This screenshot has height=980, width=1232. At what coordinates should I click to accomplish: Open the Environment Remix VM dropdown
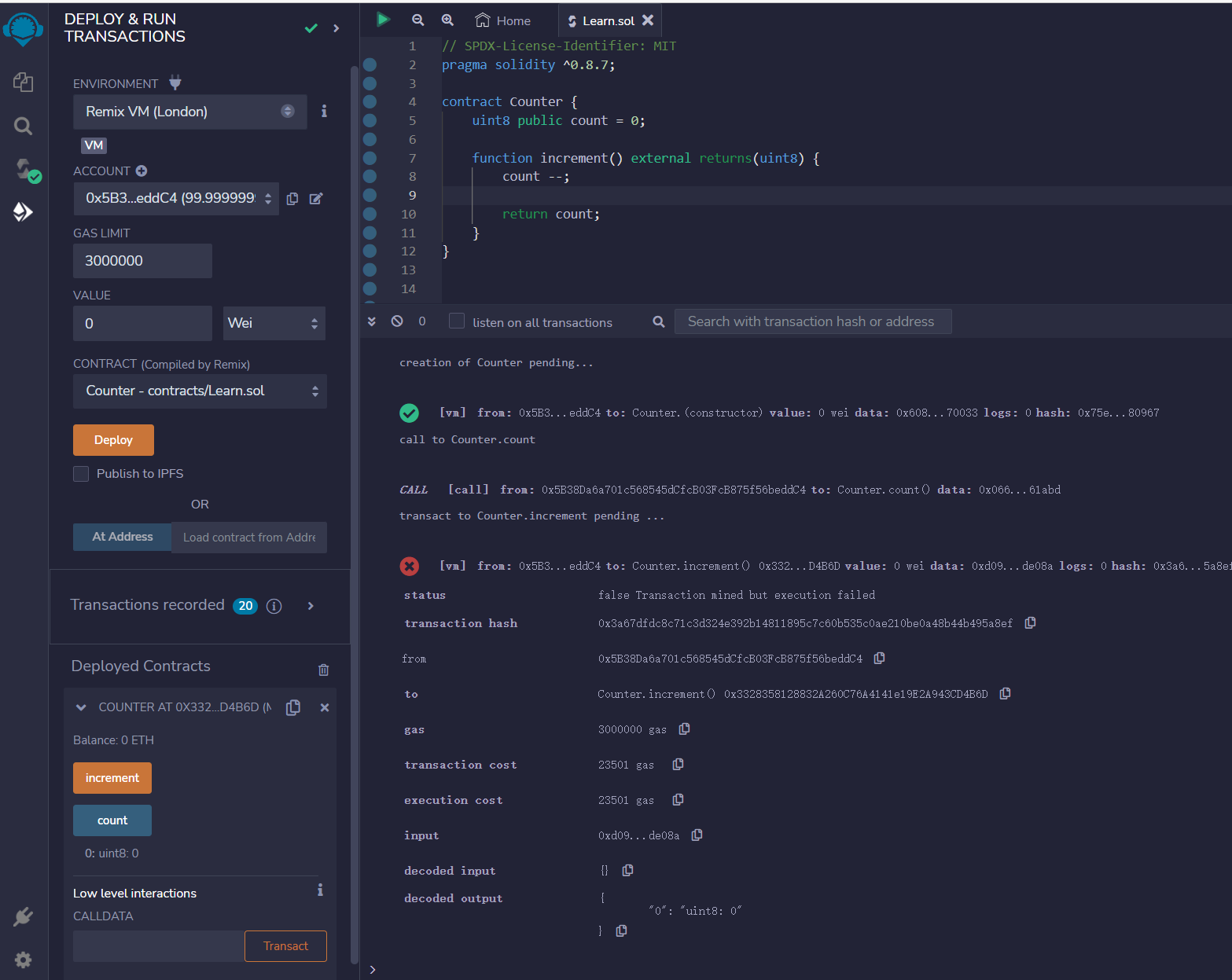pos(189,112)
